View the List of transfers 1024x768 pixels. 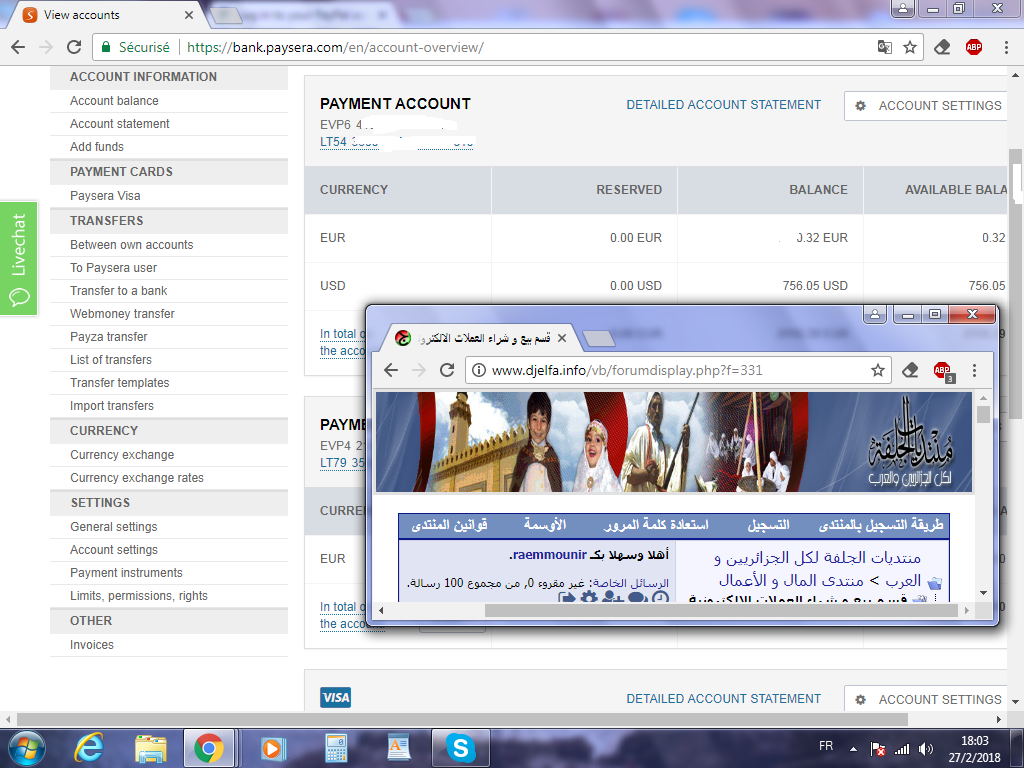point(110,359)
